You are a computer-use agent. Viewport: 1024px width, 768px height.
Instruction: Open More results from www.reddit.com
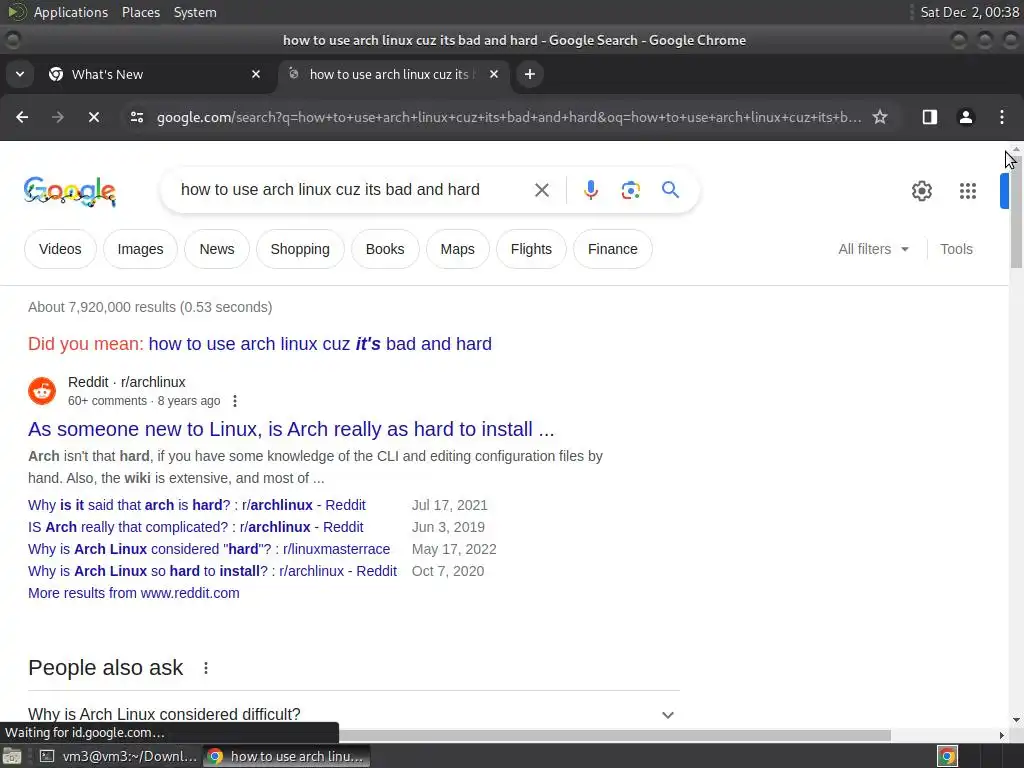[134, 593]
